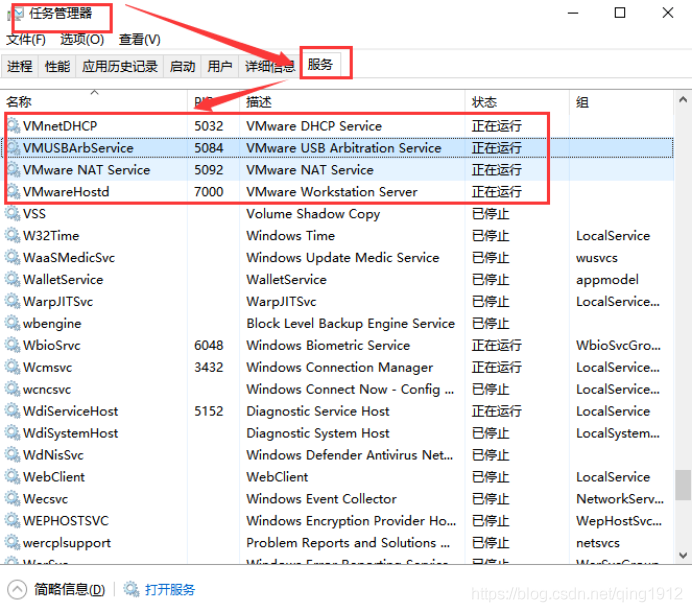Sort services by the 名称 column header

tap(94, 102)
